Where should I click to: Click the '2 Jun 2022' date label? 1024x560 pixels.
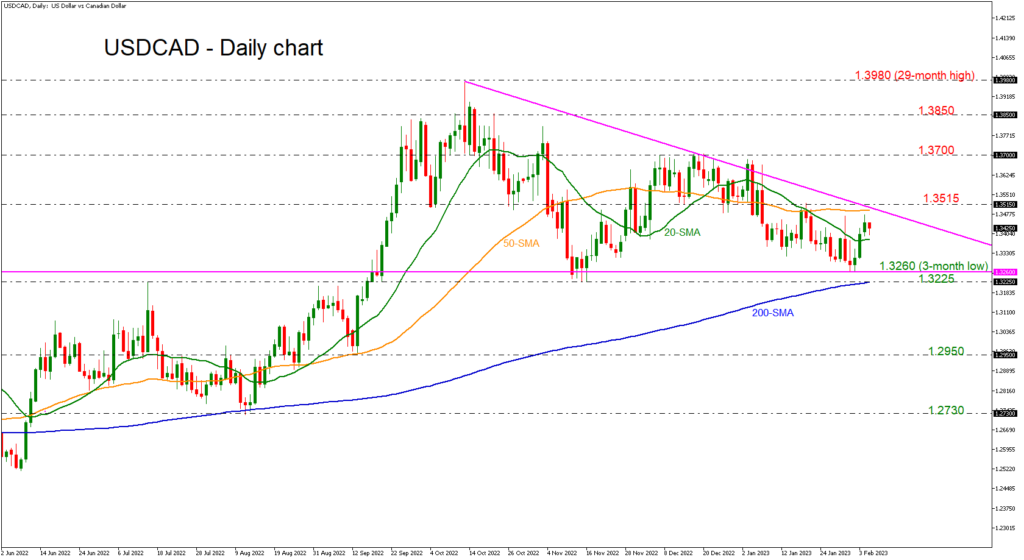[x=16, y=553]
